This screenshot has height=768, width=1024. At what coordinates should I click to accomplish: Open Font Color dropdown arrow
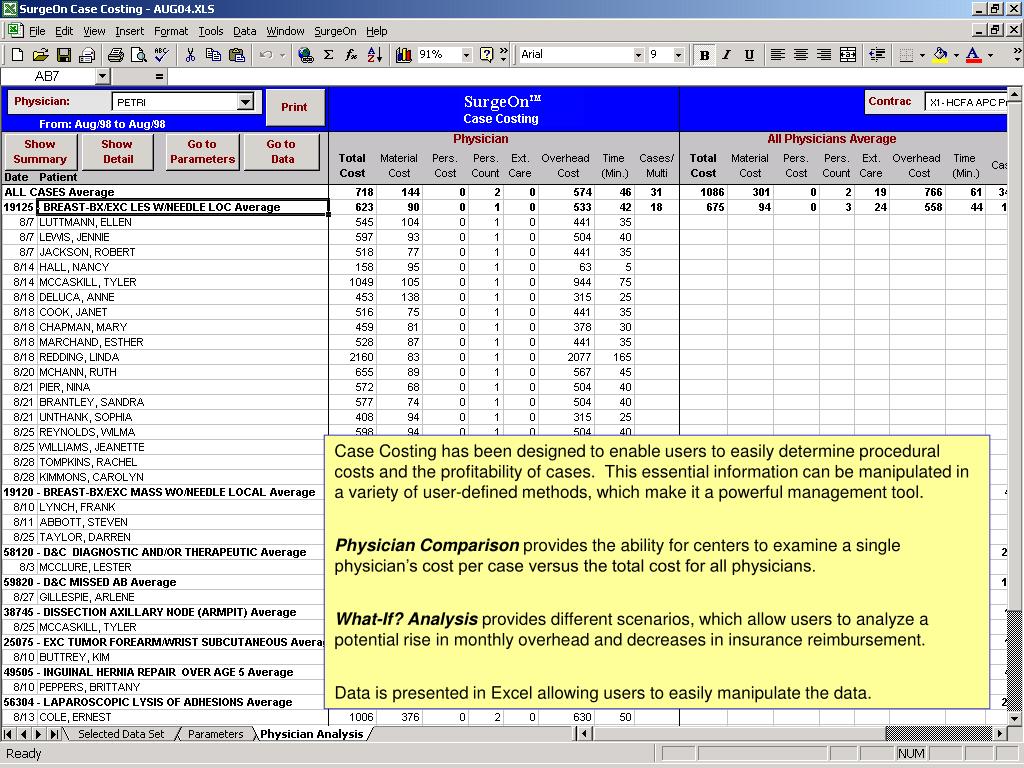[990, 55]
